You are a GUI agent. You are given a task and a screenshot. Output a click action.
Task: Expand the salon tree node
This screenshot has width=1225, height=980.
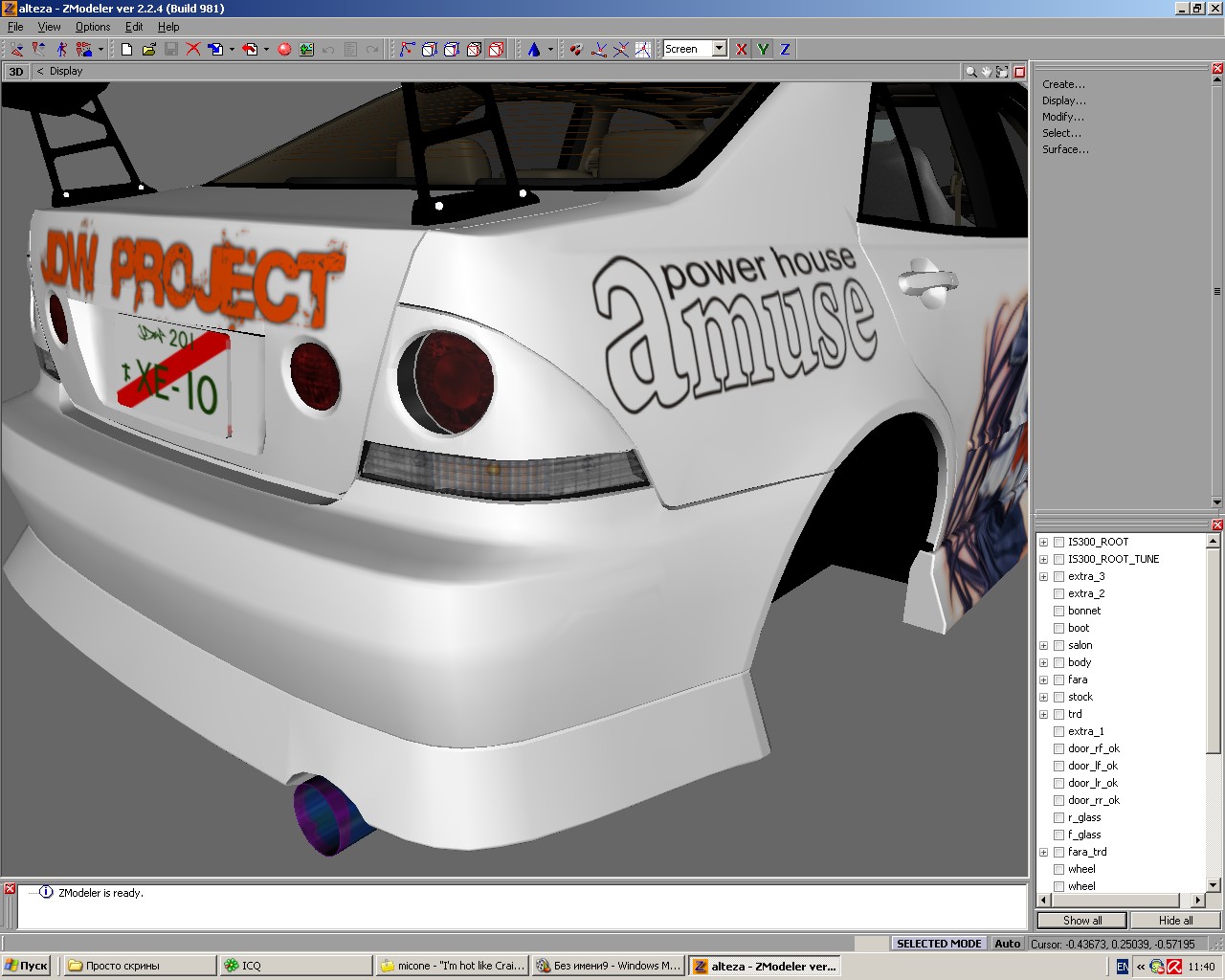1043,645
